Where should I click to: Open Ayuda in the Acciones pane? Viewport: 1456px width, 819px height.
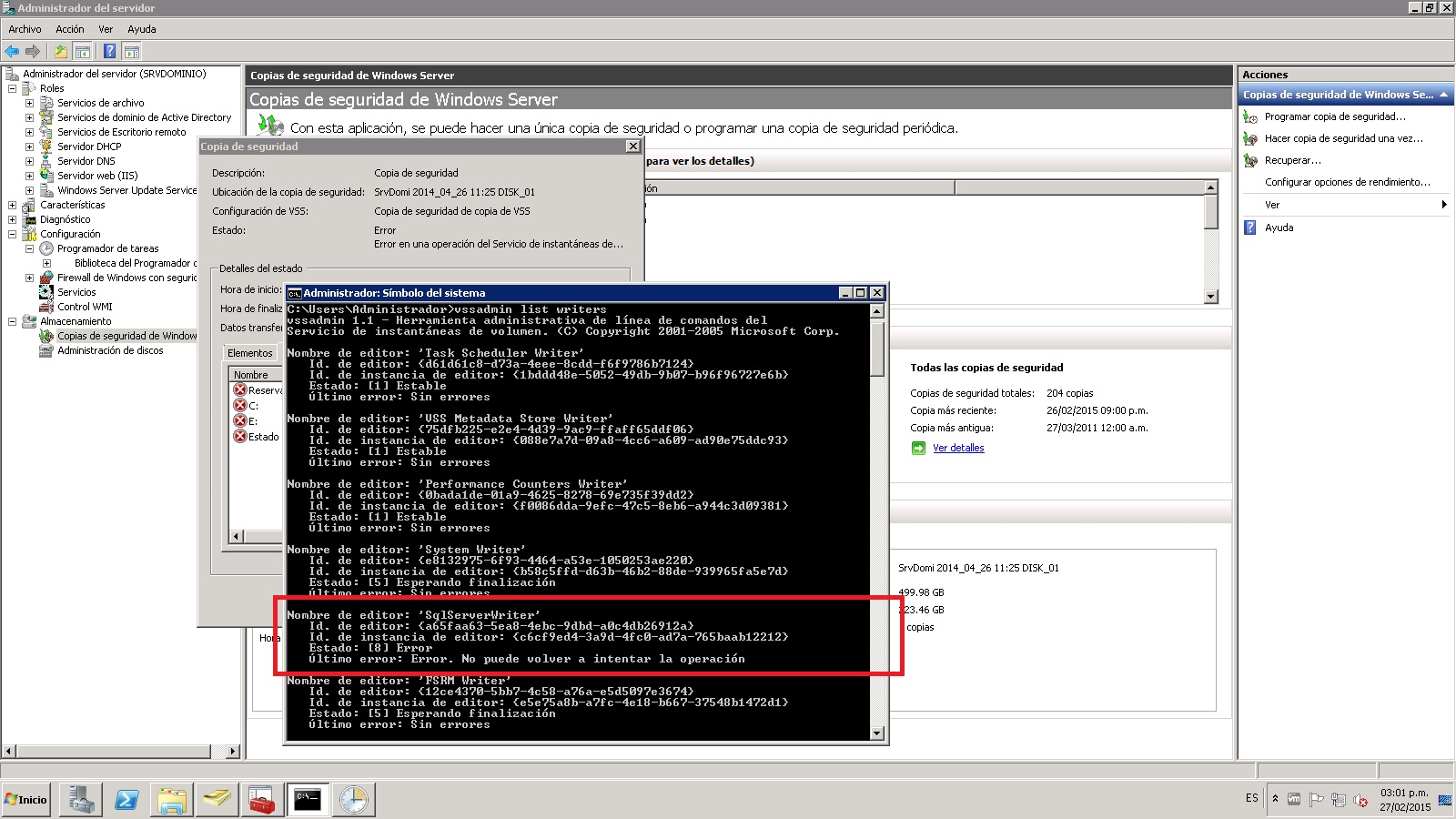click(1279, 227)
